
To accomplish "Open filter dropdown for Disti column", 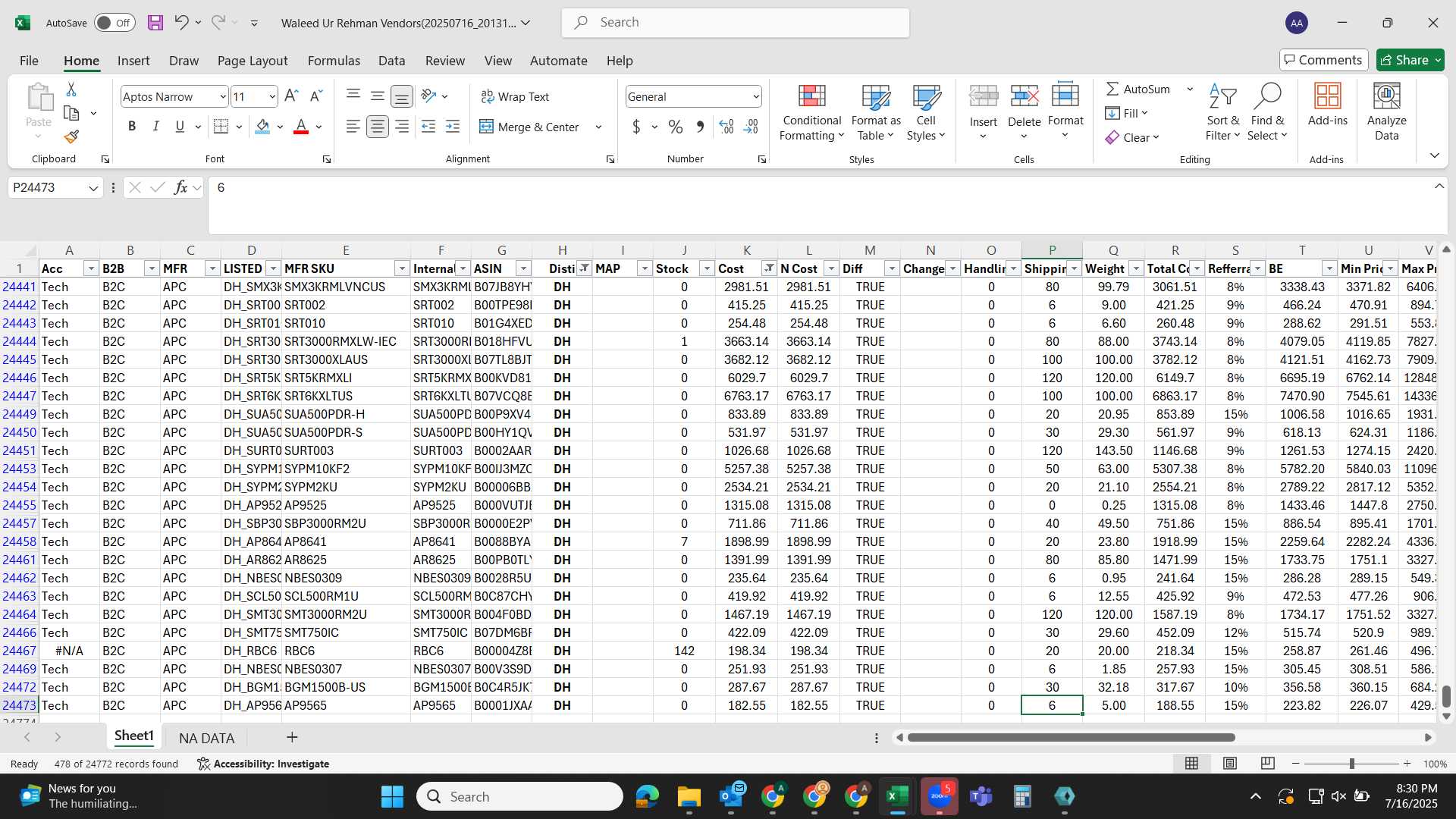I will pos(584,268).
